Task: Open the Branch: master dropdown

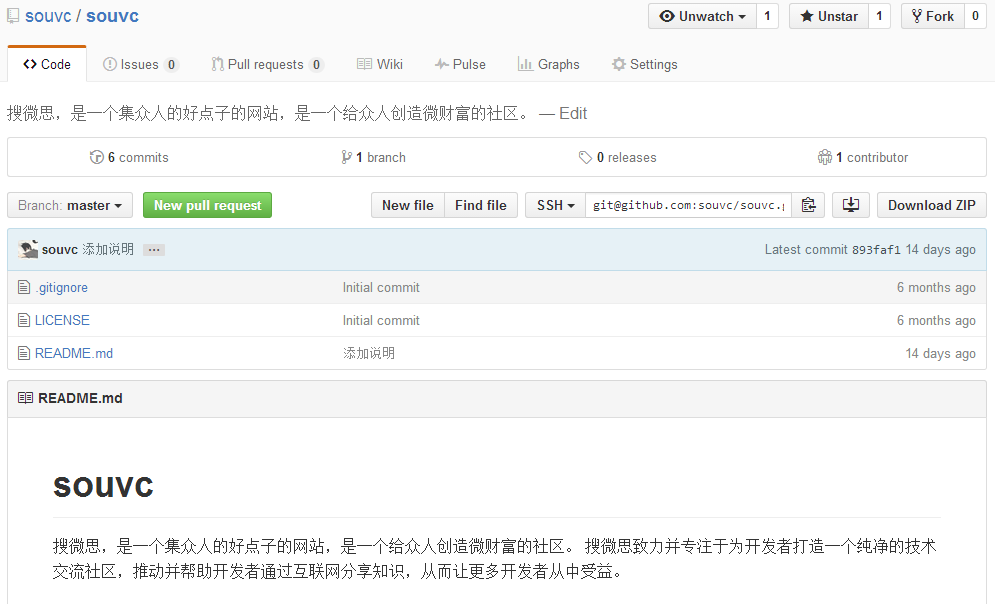Action: pyautogui.click(x=70, y=206)
